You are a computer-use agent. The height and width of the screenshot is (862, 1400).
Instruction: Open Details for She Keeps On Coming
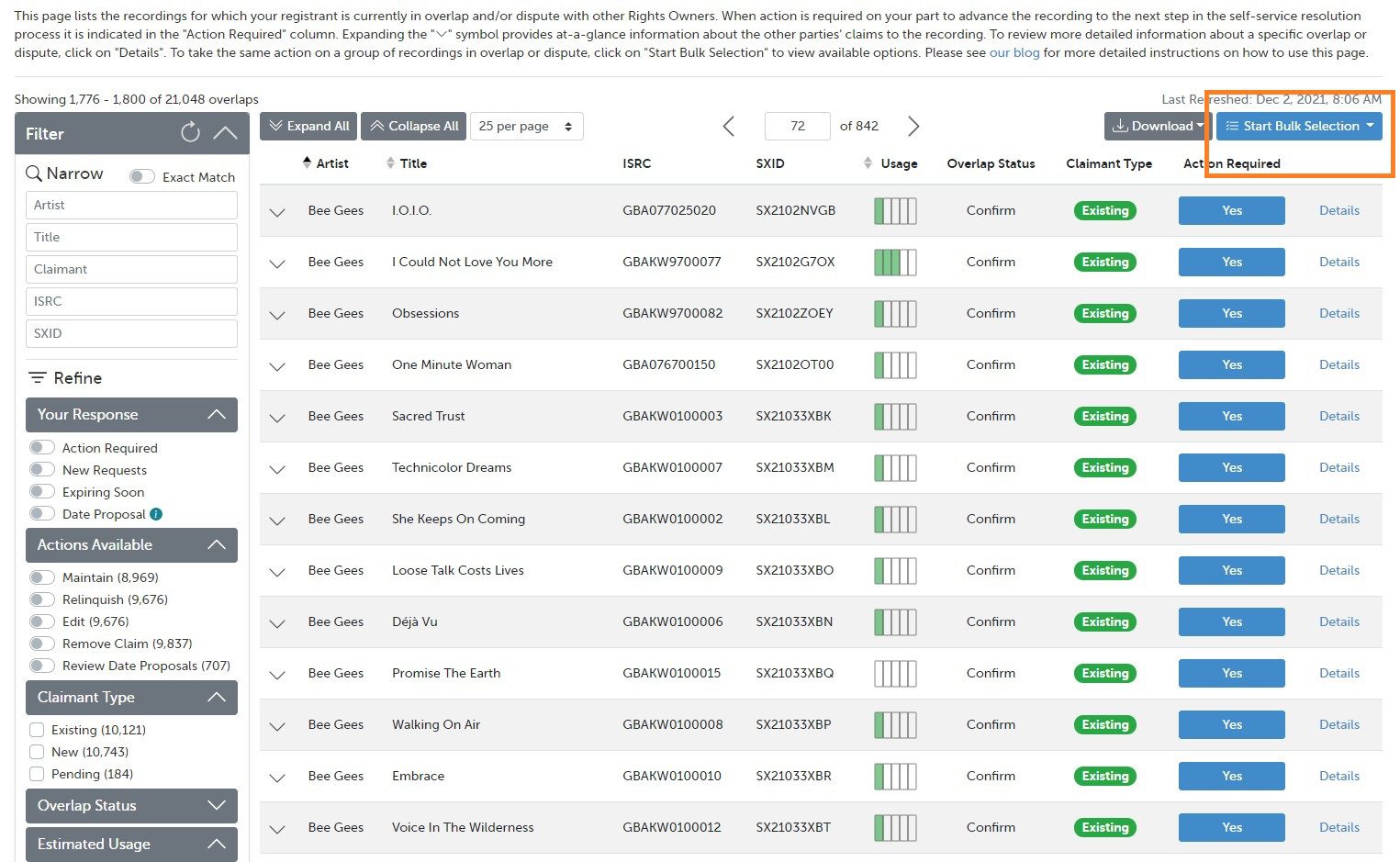[x=1339, y=520]
